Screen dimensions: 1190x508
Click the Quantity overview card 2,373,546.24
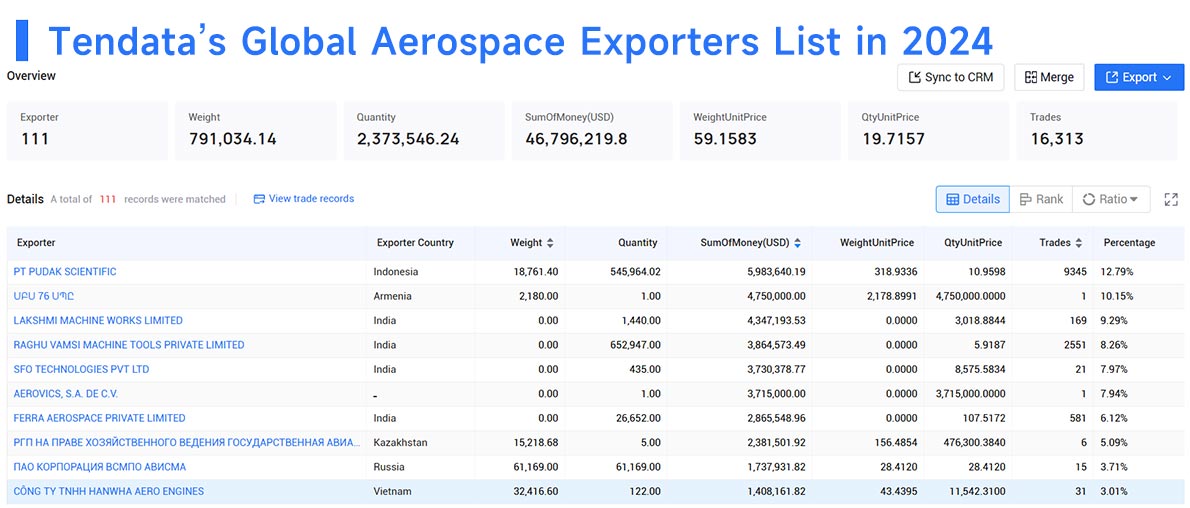[424, 131]
